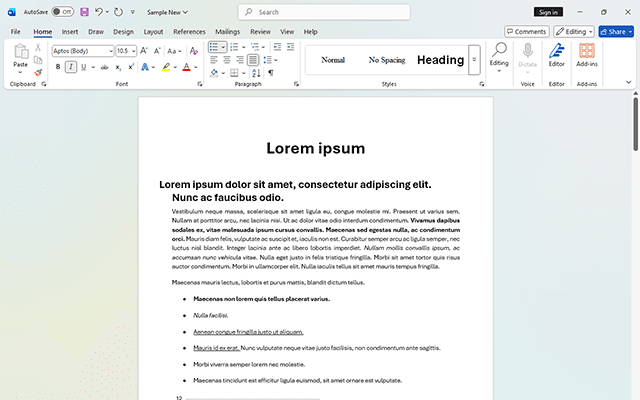
Task: Open Editing mode dropdown near Comments
Action: (x=573, y=31)
